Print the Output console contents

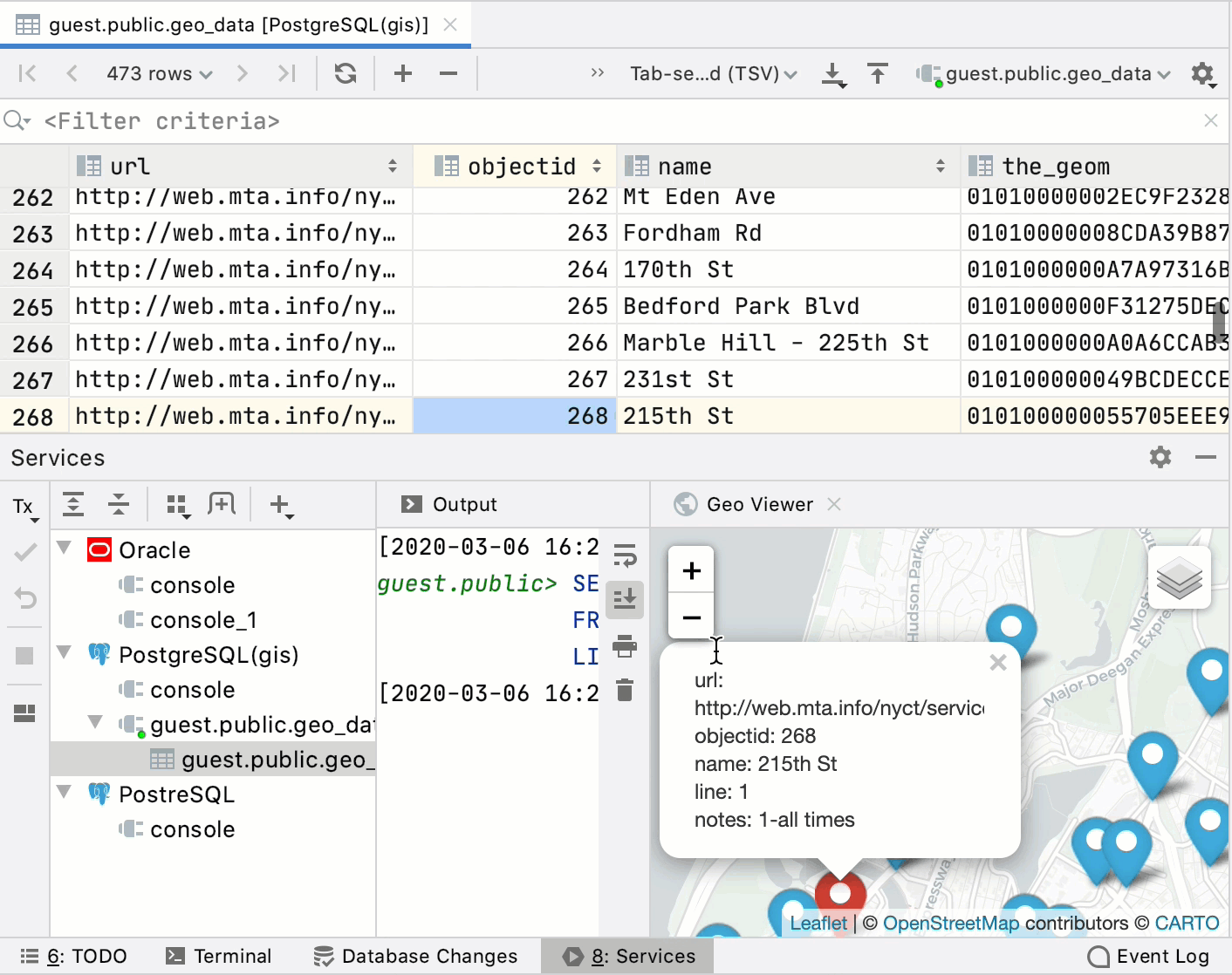625,646
